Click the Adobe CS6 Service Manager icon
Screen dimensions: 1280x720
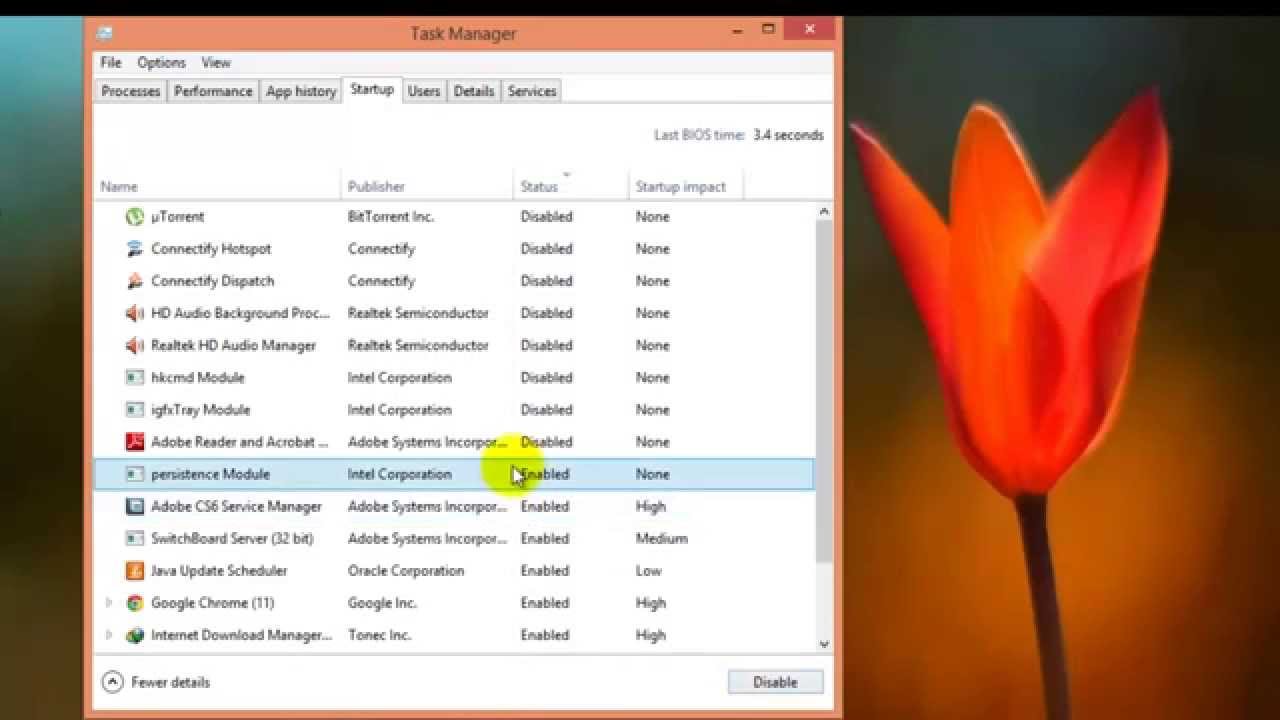point(135,506)
